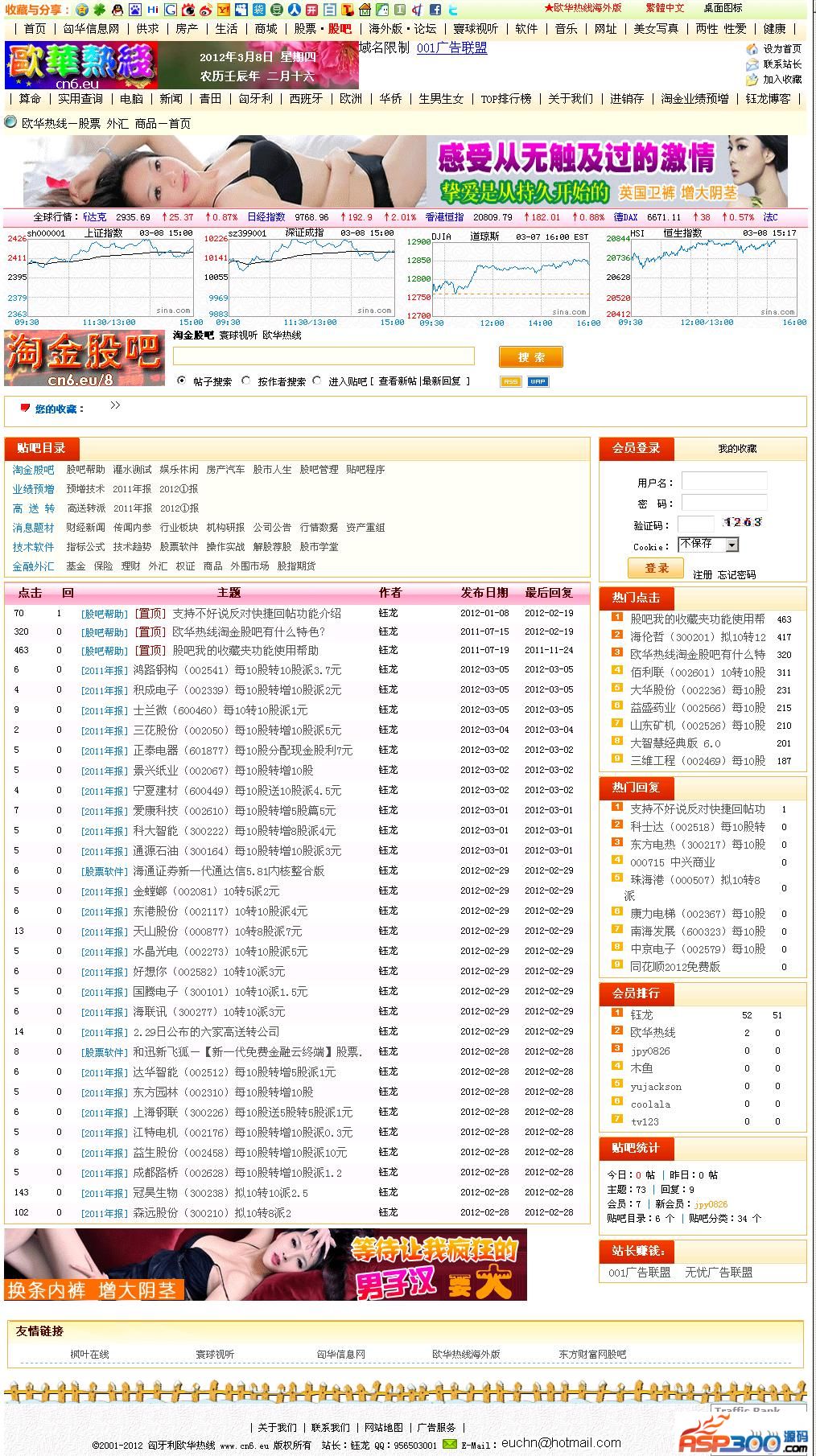Click the house-shaped share icon
Screen dimensions: 816x1456
click(x=365, y=10)
